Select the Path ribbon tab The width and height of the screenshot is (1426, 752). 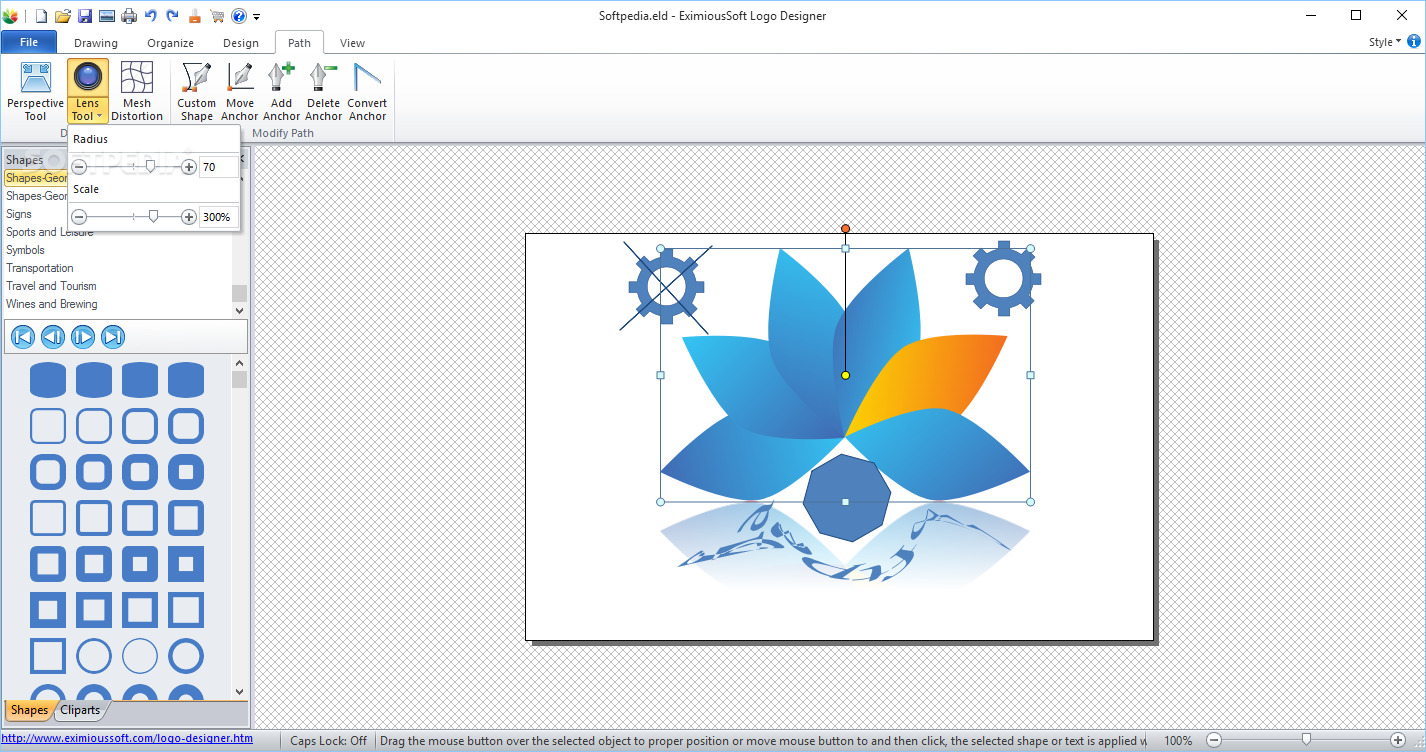pyautogui.click(x=299, y=43)
